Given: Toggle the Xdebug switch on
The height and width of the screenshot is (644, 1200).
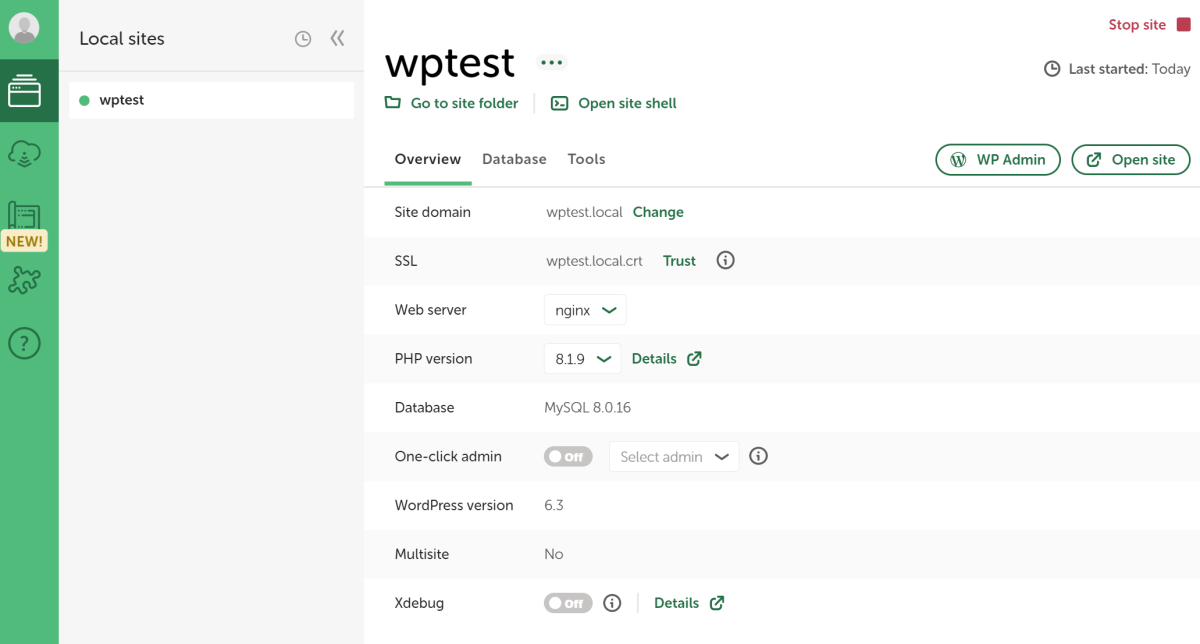Looking at the screenshot, I should click(x=568, y=603).
